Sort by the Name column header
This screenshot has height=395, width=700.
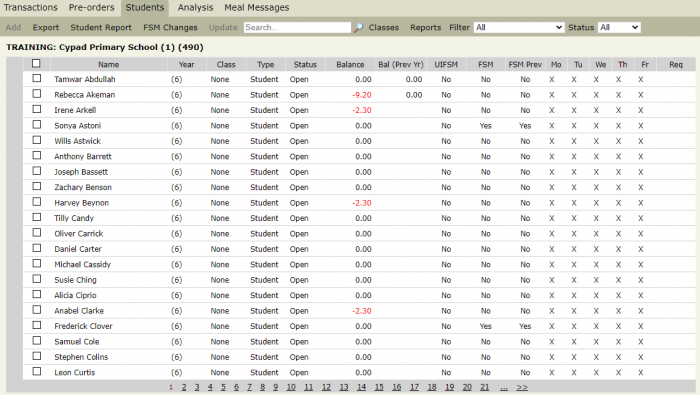tap(108, 64)
